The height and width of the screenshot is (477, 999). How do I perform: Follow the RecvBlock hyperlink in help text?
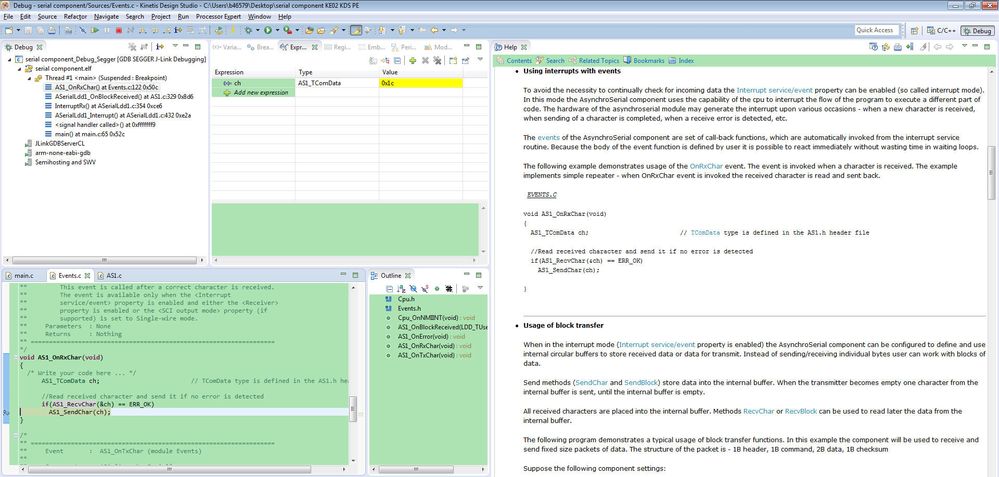801,411
